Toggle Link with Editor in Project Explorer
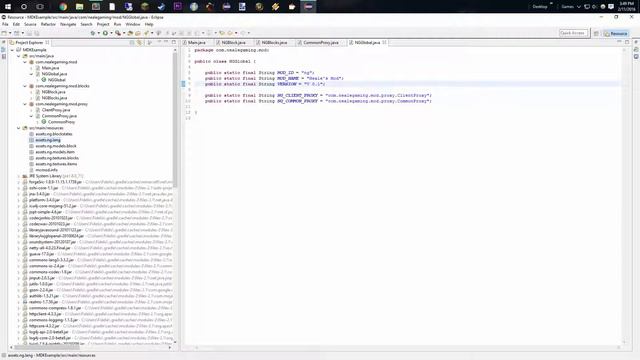Image resolution: width=640 pixels, height=360 pixels. coord(140,42)
